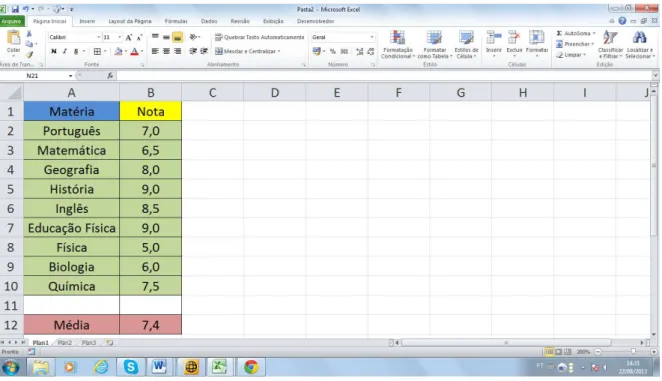Open Formatar como Tabela gallery
Screen dimensions: 662x381
point(434,44)
